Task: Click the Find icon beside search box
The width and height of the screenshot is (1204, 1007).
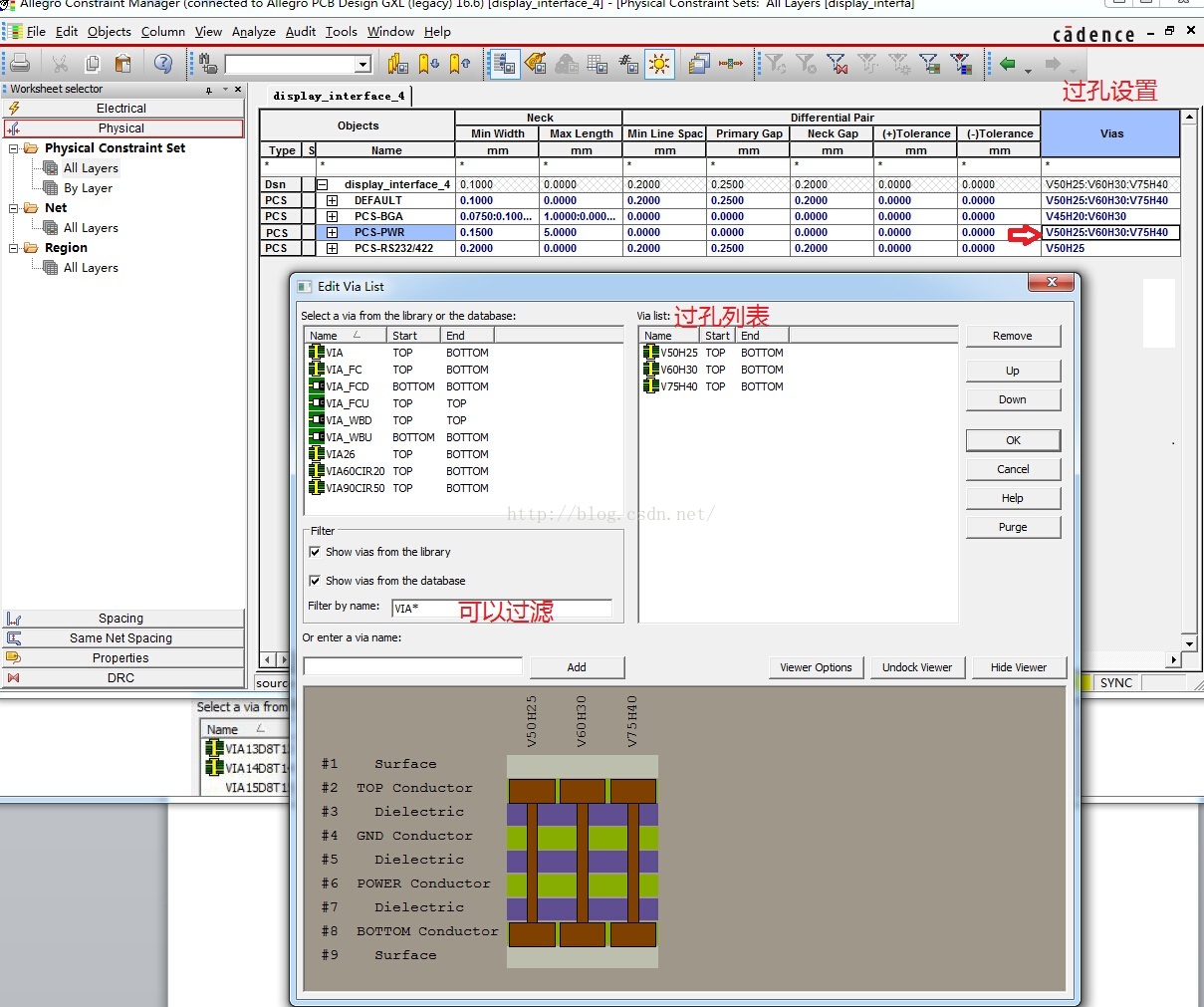Action: click(208, 64)
